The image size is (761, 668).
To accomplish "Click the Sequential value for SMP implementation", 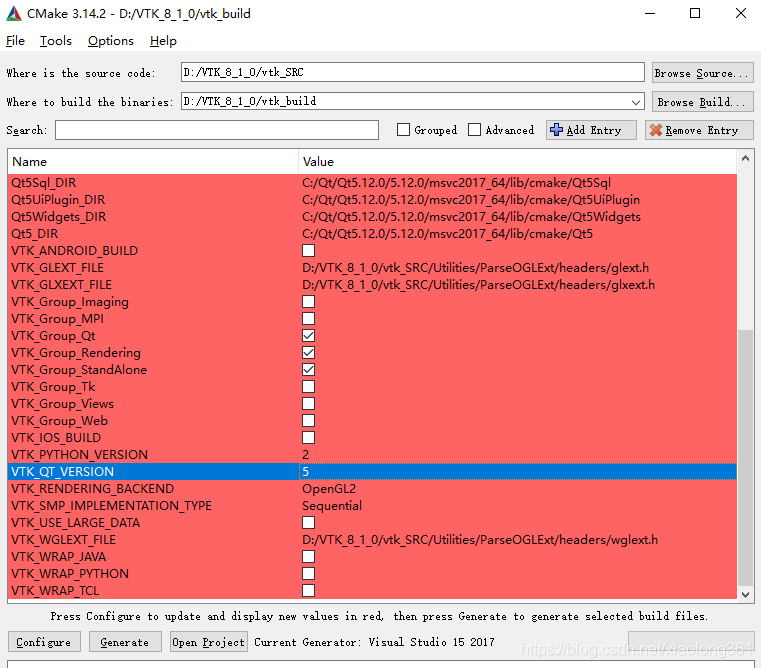I will pos(332,505).
